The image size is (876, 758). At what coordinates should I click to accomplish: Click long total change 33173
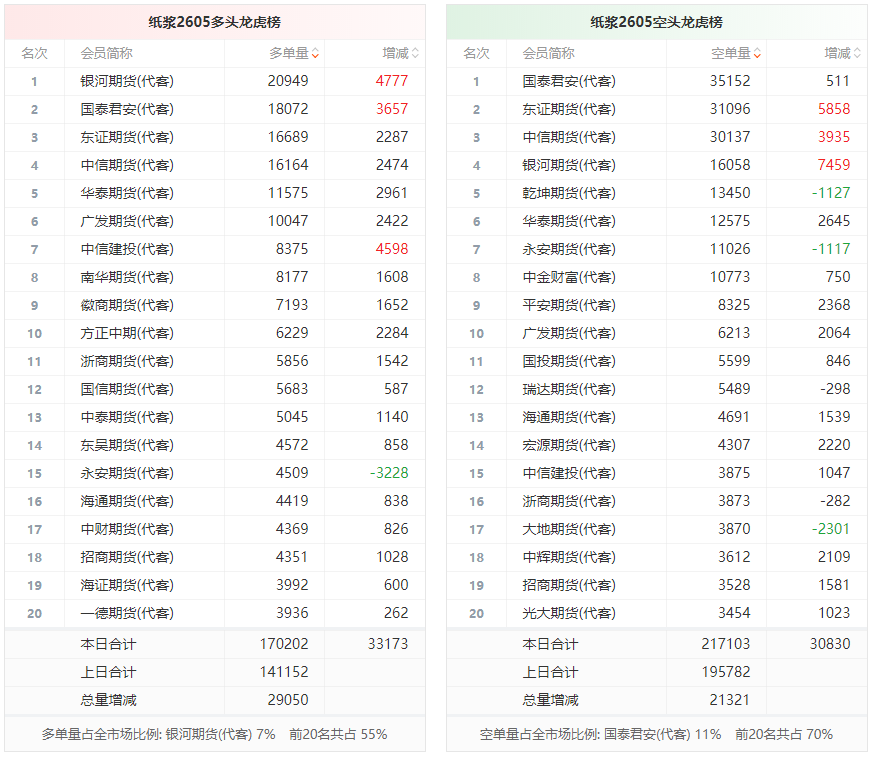click(388, 644)
